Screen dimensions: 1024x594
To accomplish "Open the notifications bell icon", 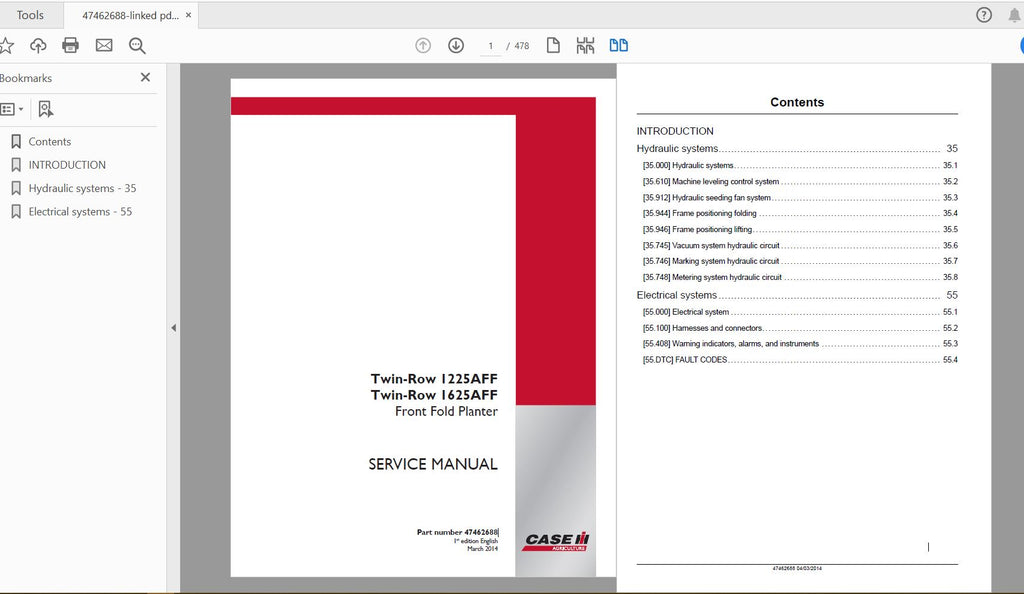I will (x=1014, y=15).
